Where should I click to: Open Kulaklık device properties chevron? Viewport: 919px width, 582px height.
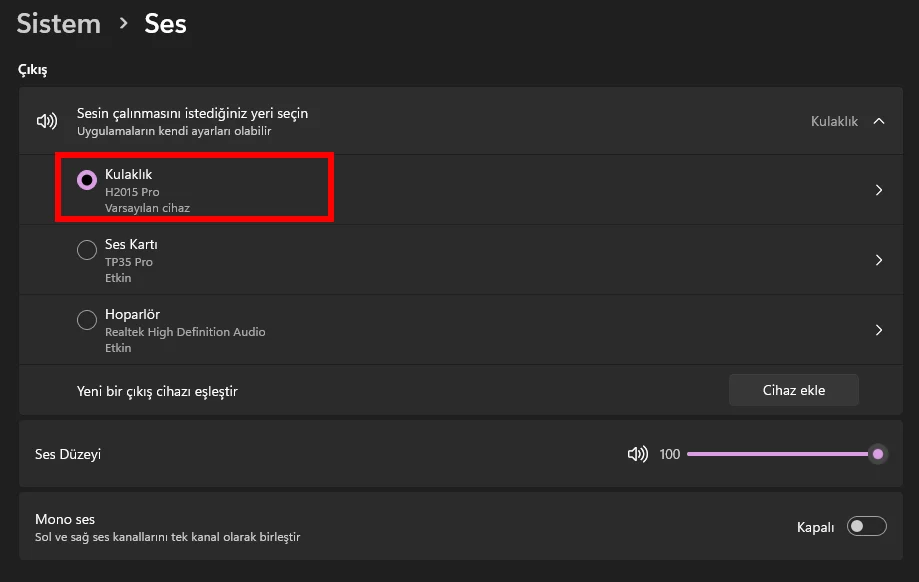pyautogui.click(x=879, y=190)
